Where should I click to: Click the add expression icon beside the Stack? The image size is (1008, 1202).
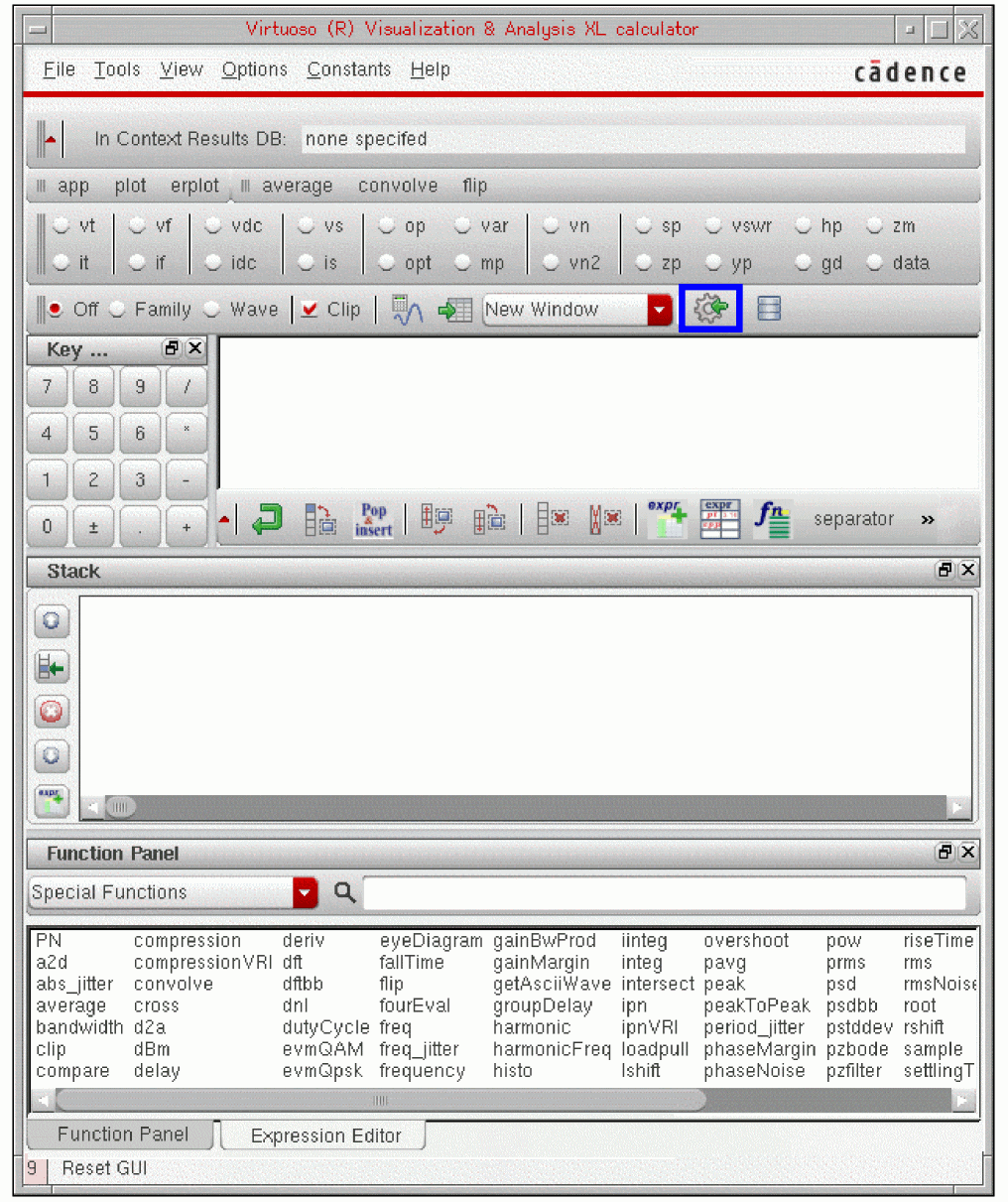(x=52, y=801)
